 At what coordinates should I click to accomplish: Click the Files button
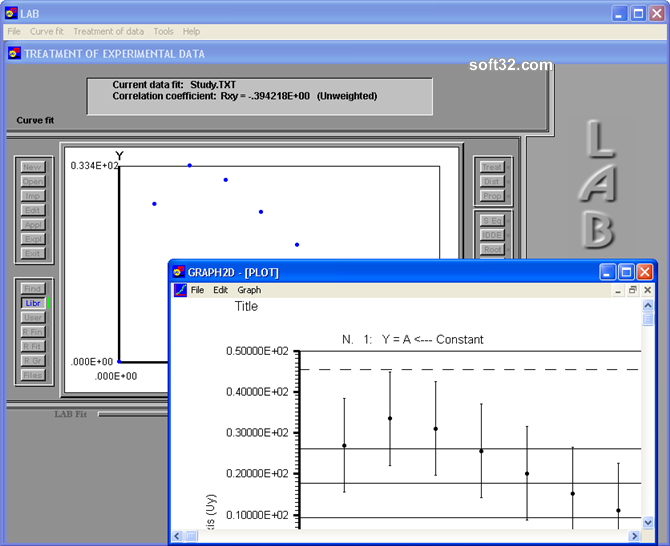32,375
